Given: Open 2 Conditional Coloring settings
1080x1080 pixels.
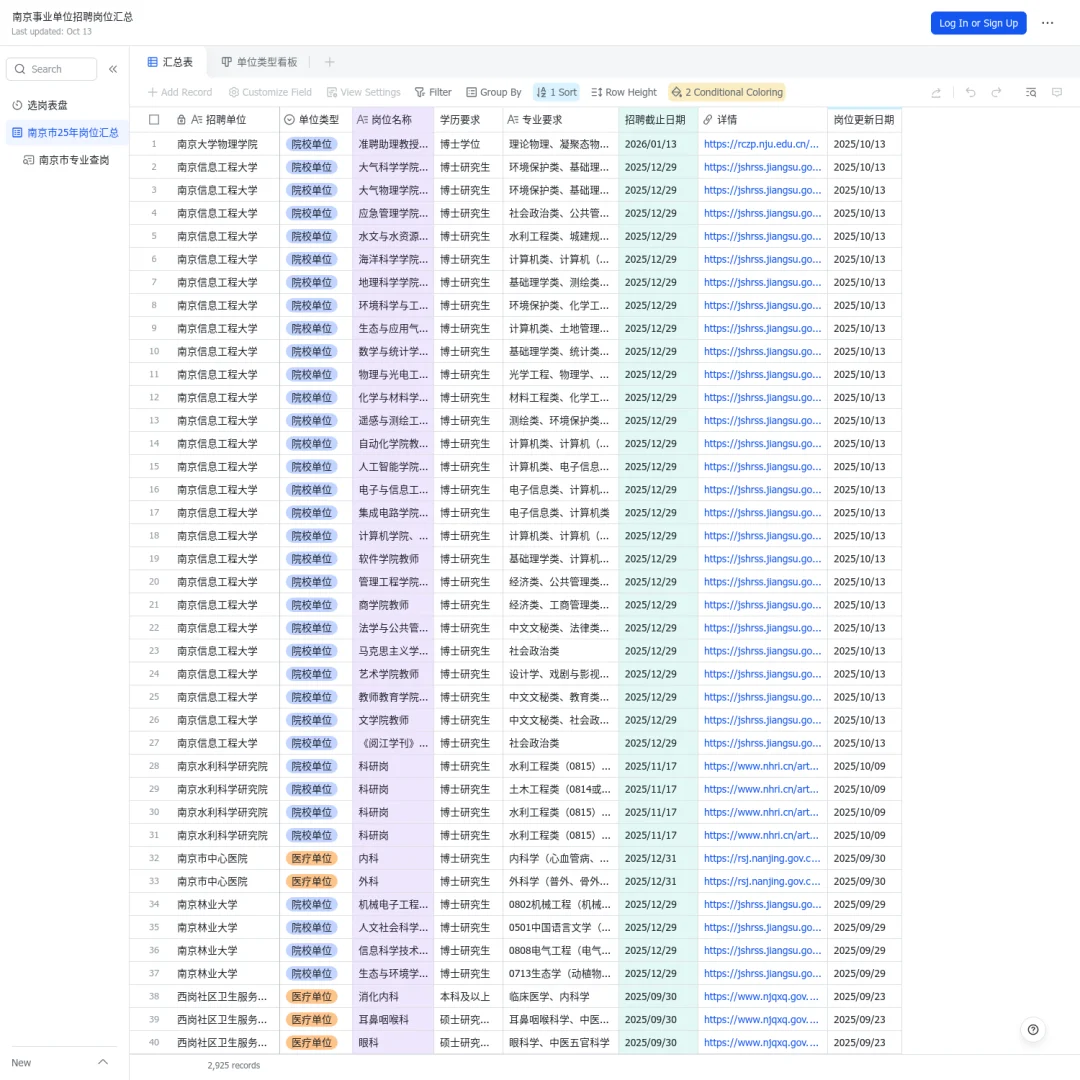Looking at the screenshot, I should point(727,92).
